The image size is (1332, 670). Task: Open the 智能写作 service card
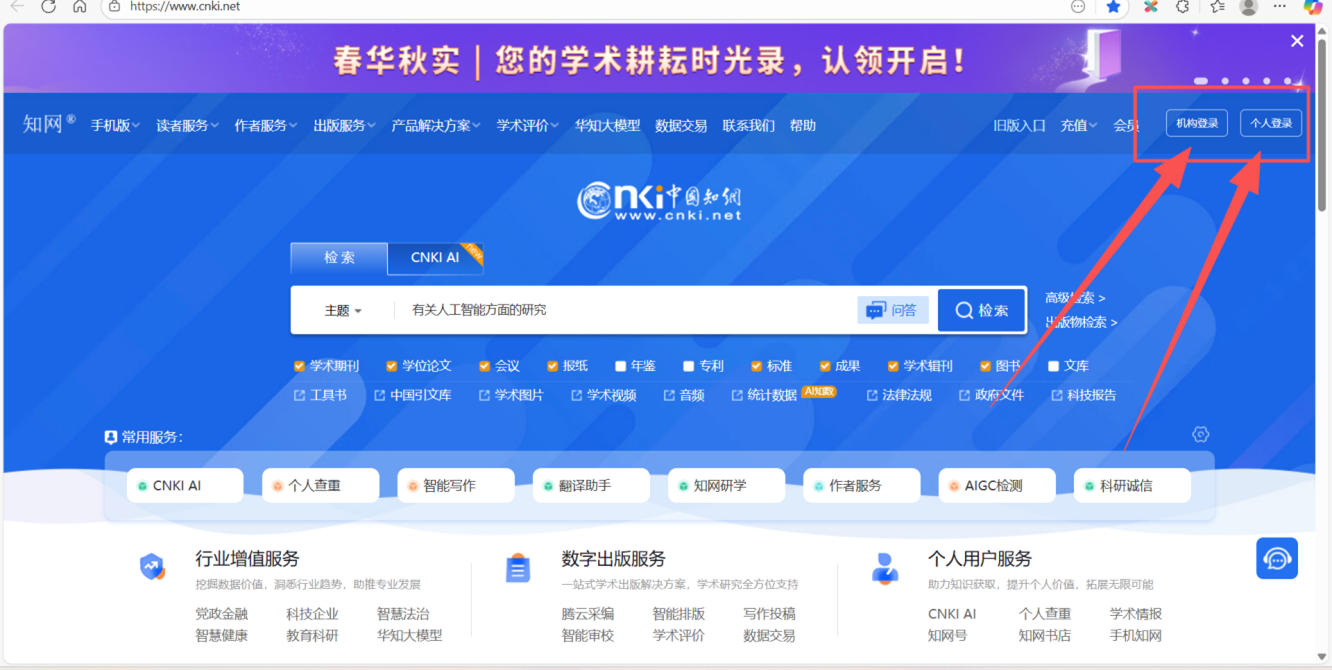coord(456,485)
